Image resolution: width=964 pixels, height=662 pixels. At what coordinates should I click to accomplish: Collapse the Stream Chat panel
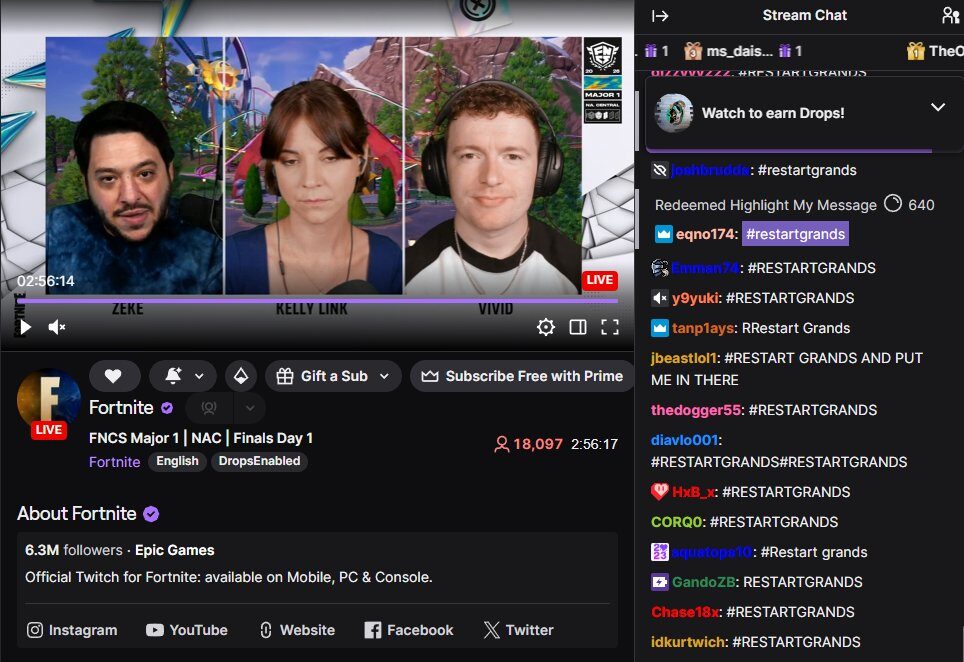coord(659,15)
